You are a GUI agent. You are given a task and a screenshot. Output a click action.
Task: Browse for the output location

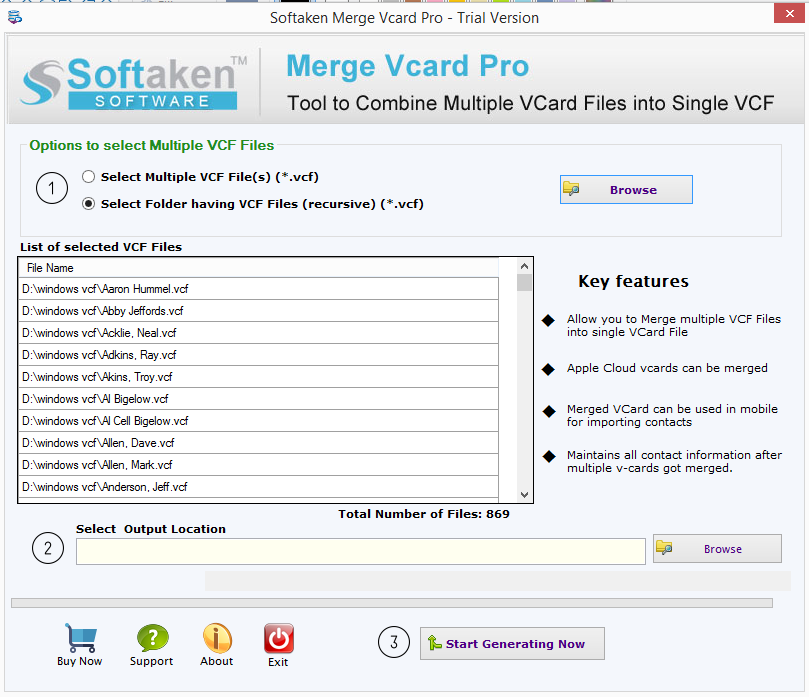click(x=717, y=548)
